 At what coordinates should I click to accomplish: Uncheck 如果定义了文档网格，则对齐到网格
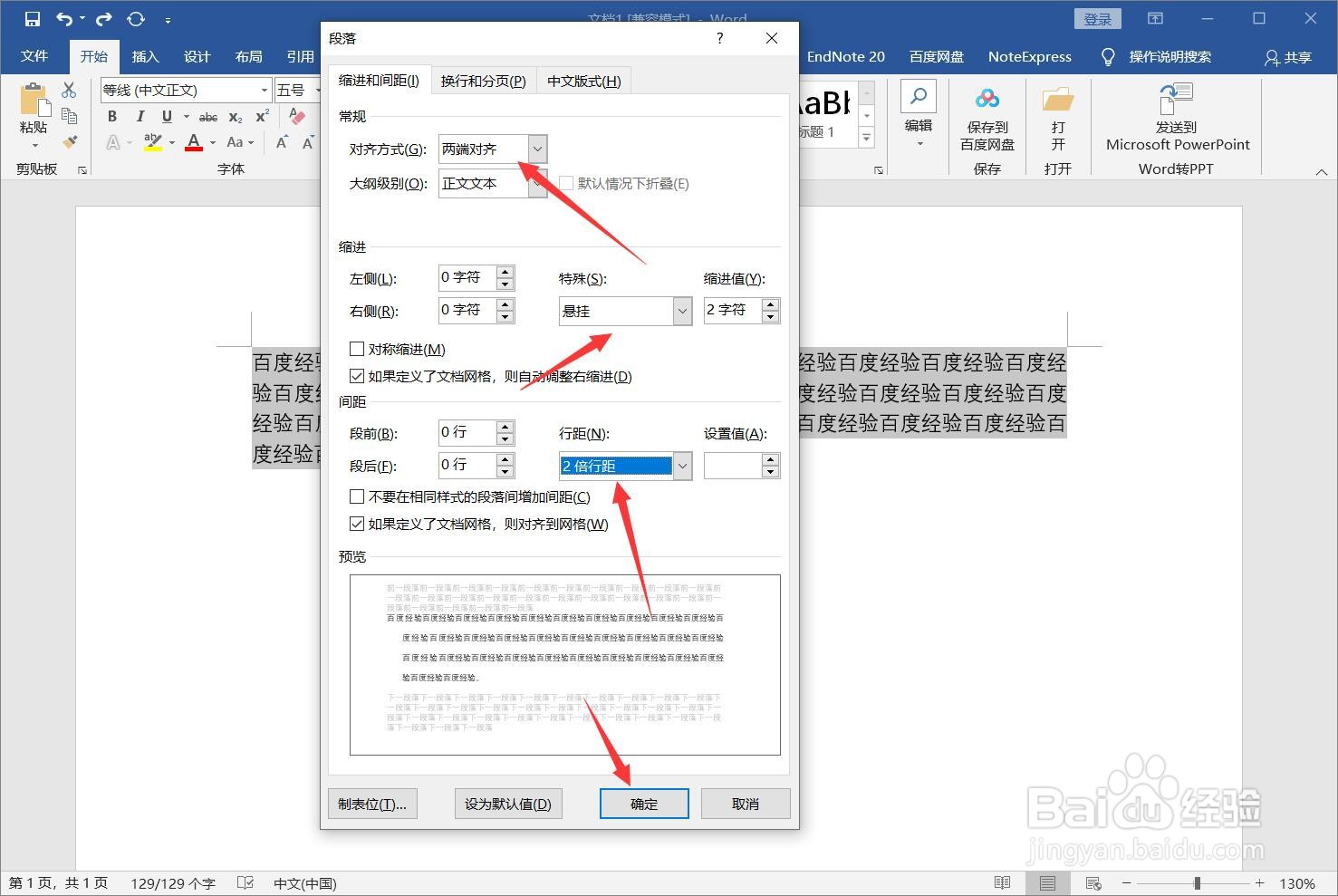(x=357, y=524)
